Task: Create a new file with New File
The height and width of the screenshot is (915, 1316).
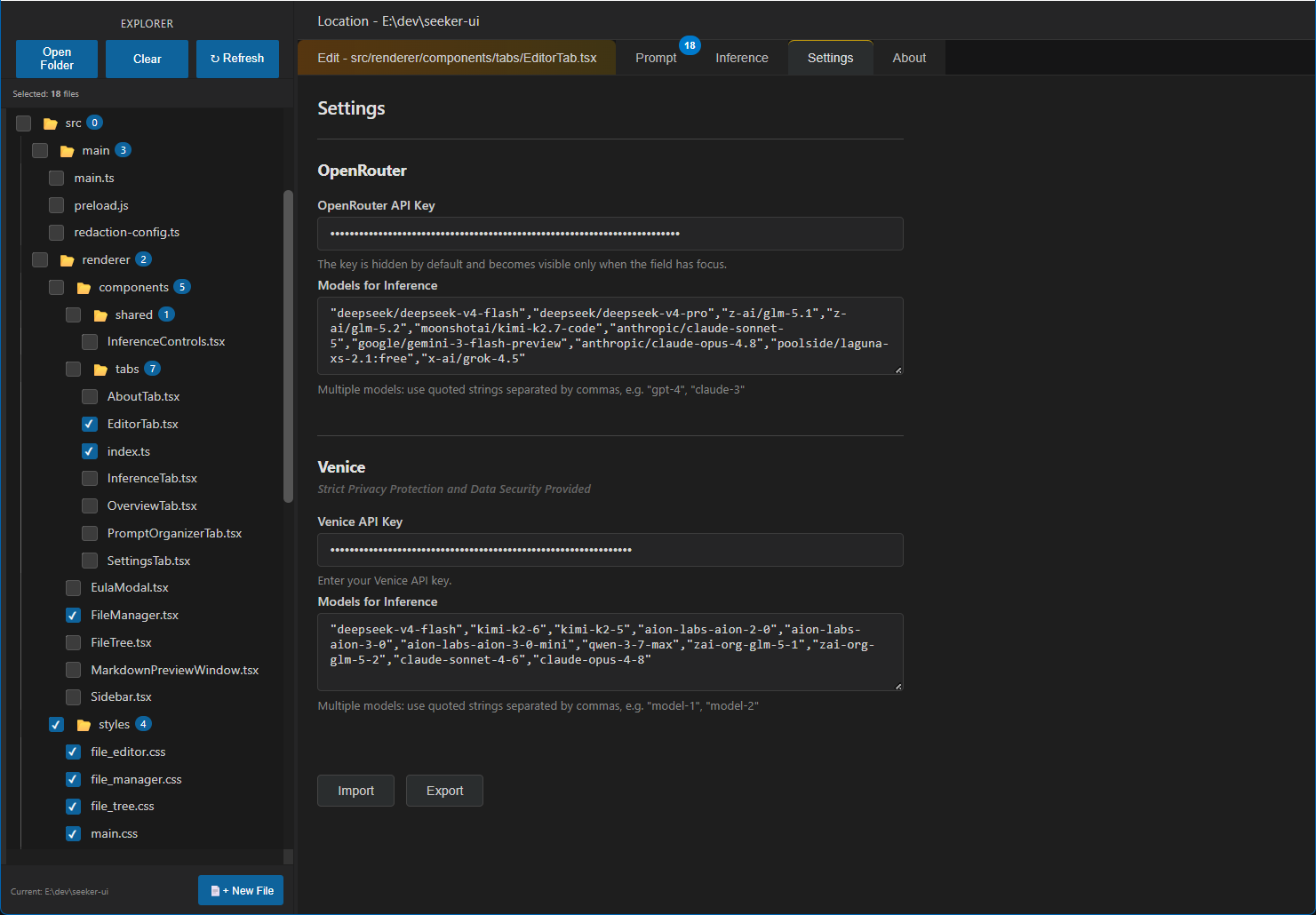Action: pyautogui.click(x=241, y=890)
